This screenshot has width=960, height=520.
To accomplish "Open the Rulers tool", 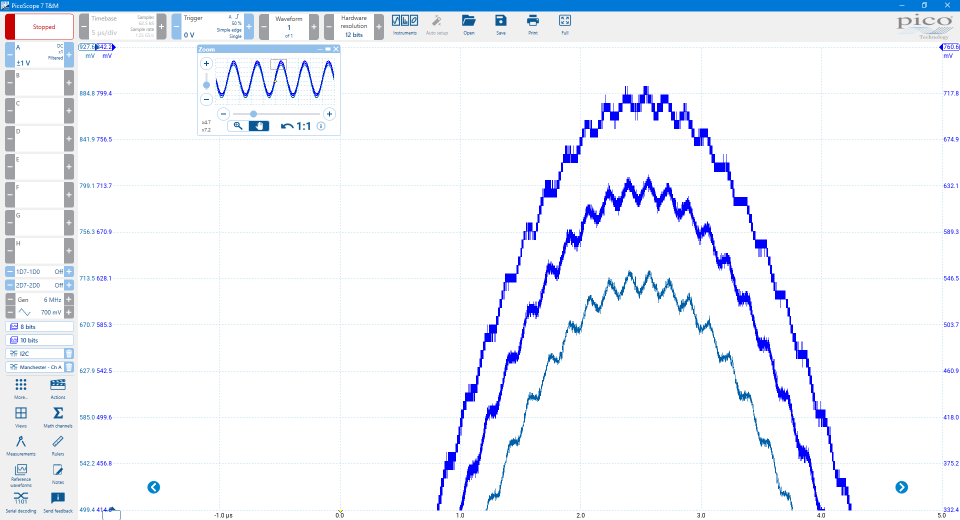I will [58, 445].
